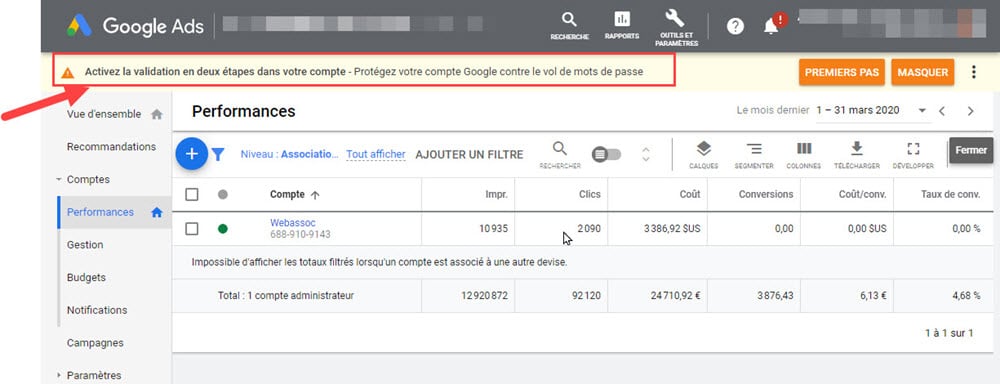Open the date range dropdown arrow

click(x=922, y=111)
